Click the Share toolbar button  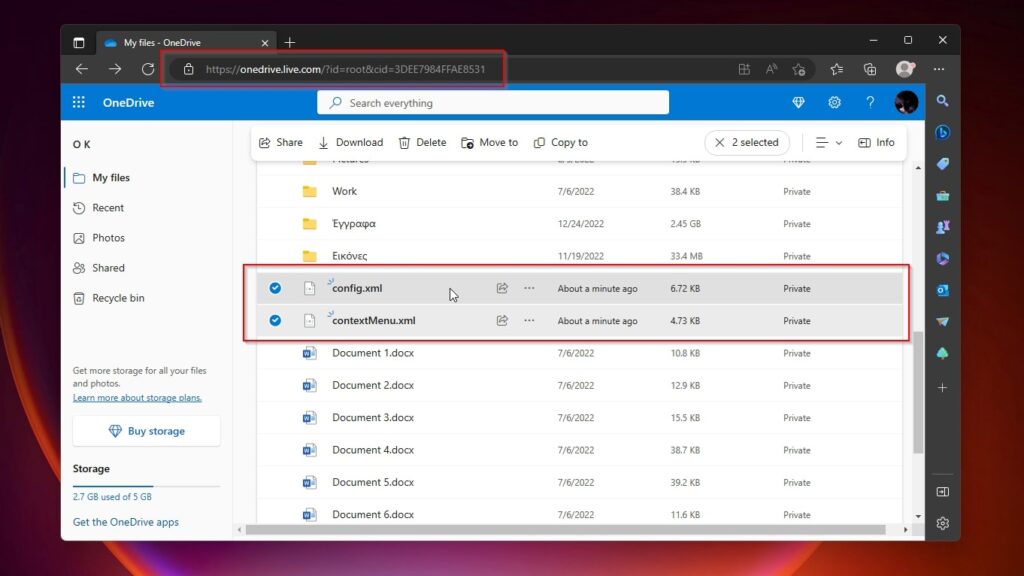pos(281,142)
